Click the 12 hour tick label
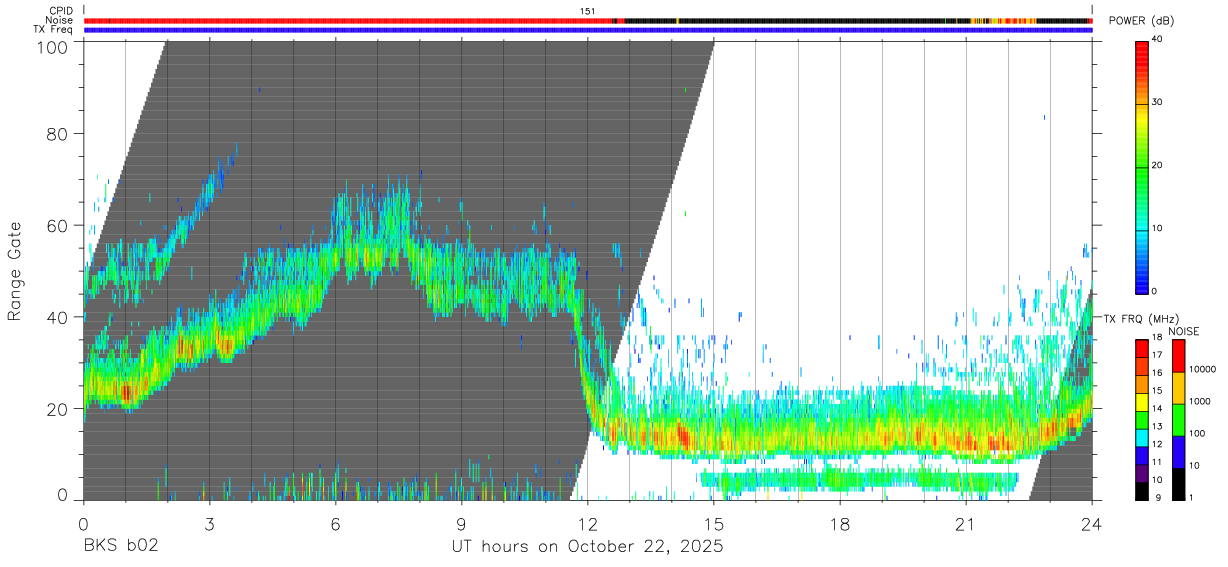Image resolution: width=1228 pixels, height=567 pixels. pyautogui.click(x=587, y=523)
